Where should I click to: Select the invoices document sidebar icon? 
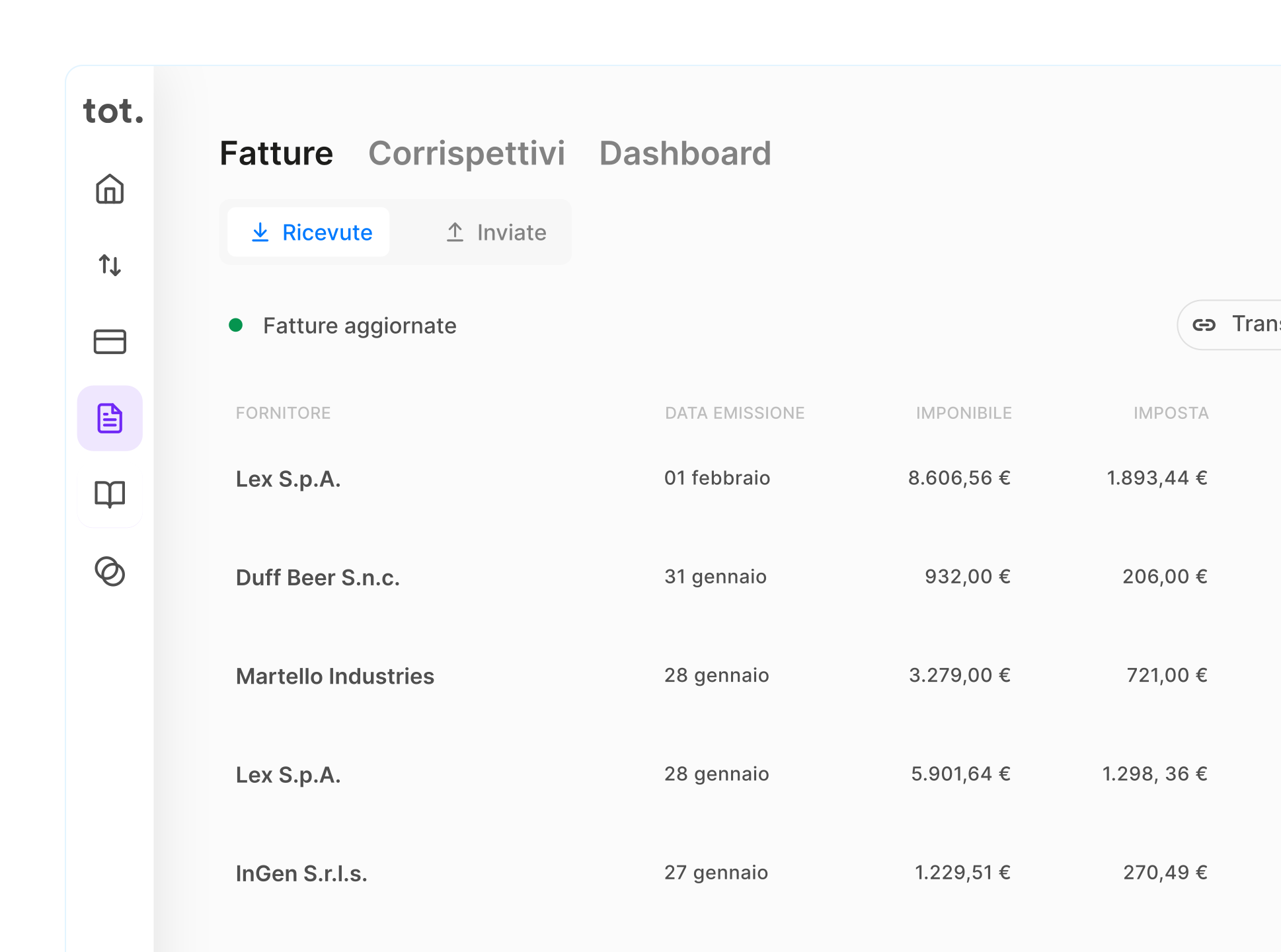click(x=110, y=418)
